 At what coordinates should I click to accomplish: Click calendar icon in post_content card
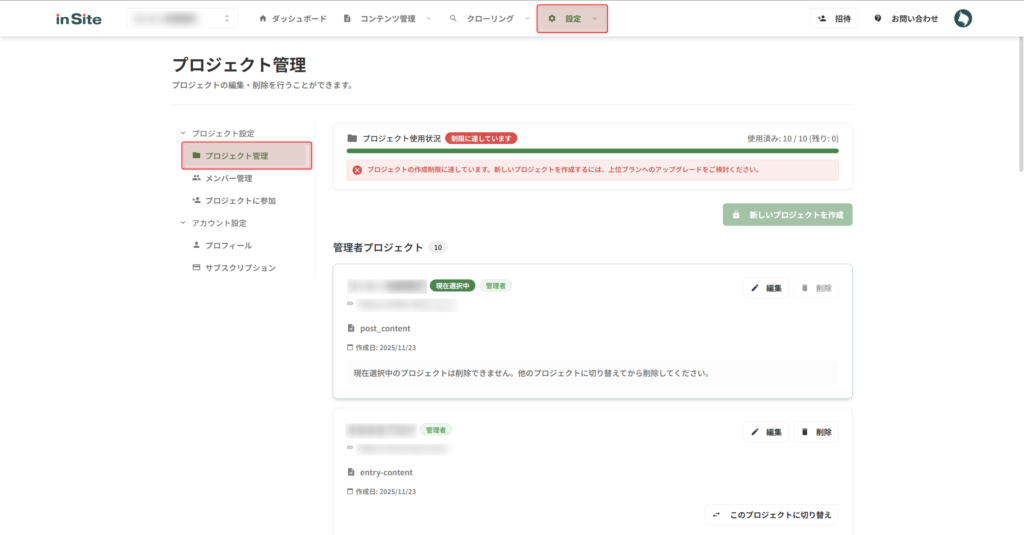(x=350, y=348)
